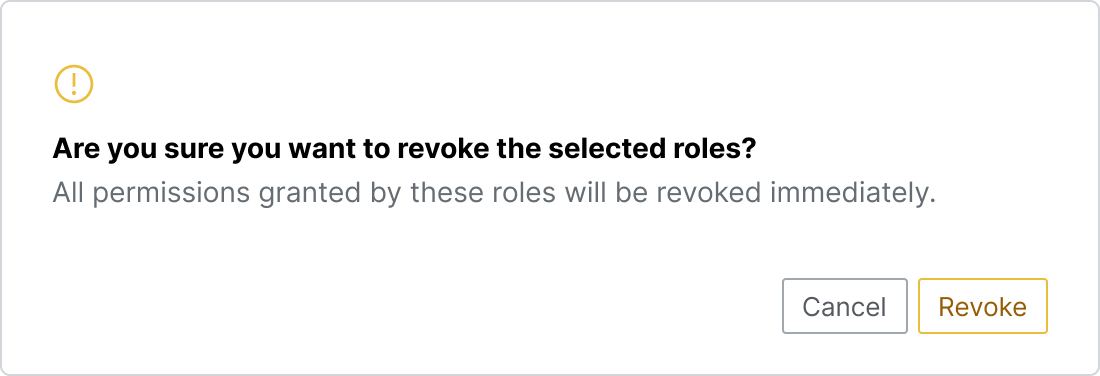Choose Cancel to keep the selected roles
The width and height of the screenshot is (1100, 376).
[845, 306]
